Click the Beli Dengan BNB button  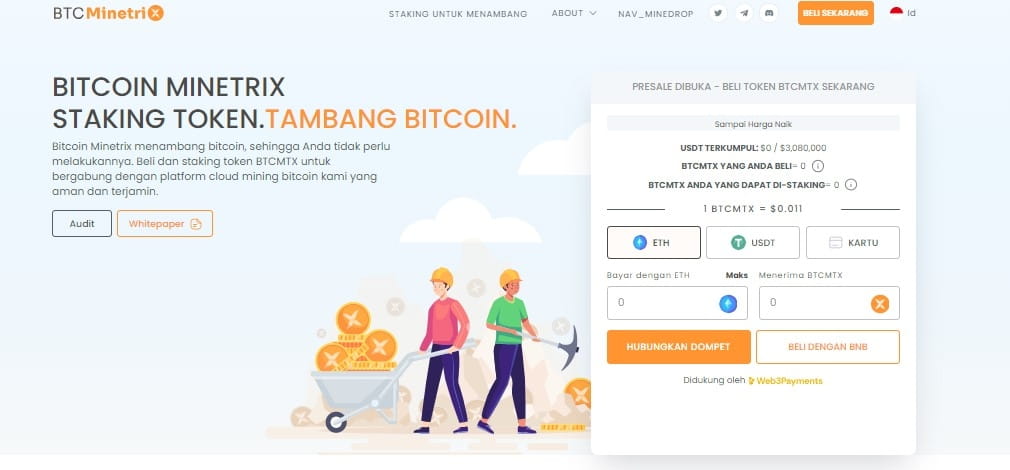(x=828, y=347)
